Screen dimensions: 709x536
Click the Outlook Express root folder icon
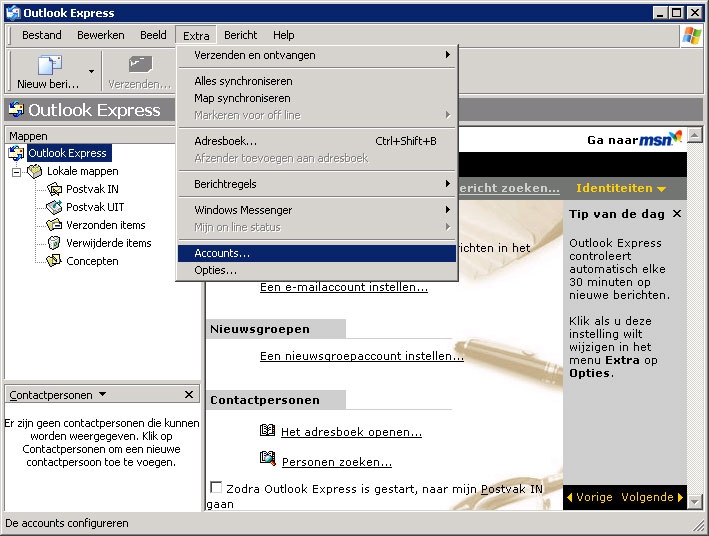coord(16,153)
